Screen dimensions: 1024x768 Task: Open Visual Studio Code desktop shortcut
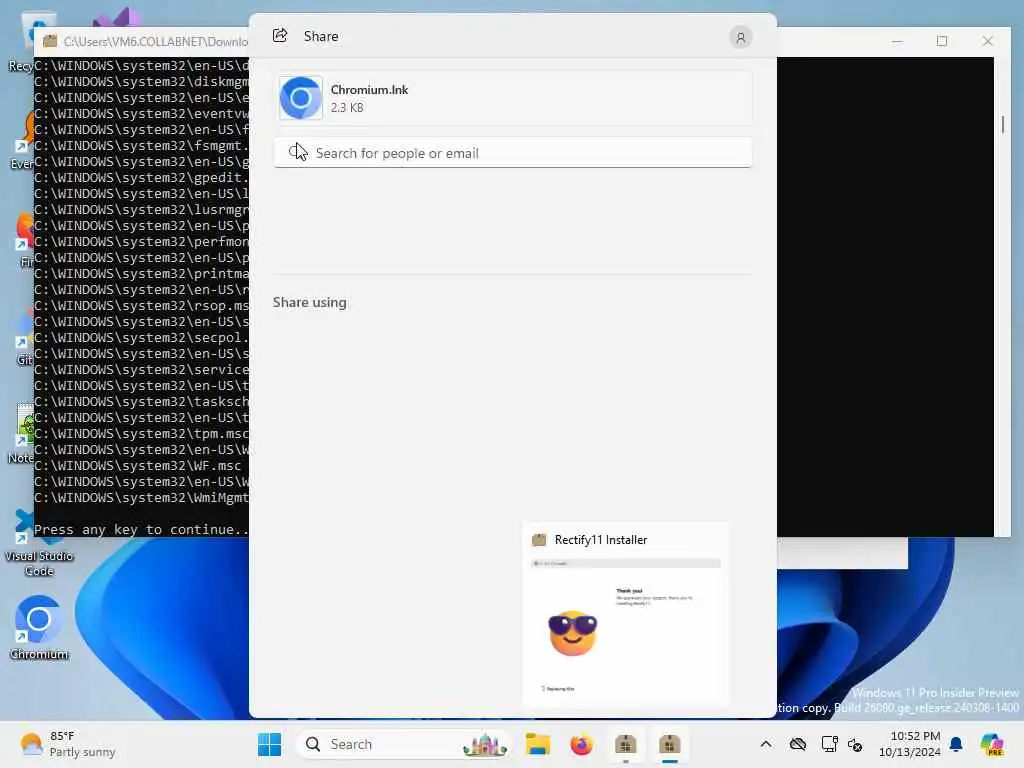[39, 543]
